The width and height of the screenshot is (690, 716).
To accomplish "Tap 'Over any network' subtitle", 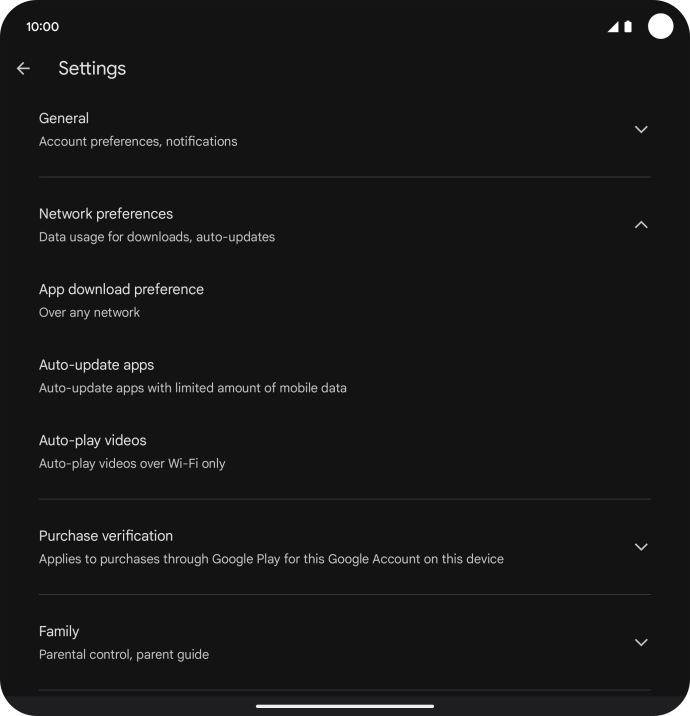I will (89, 312).
